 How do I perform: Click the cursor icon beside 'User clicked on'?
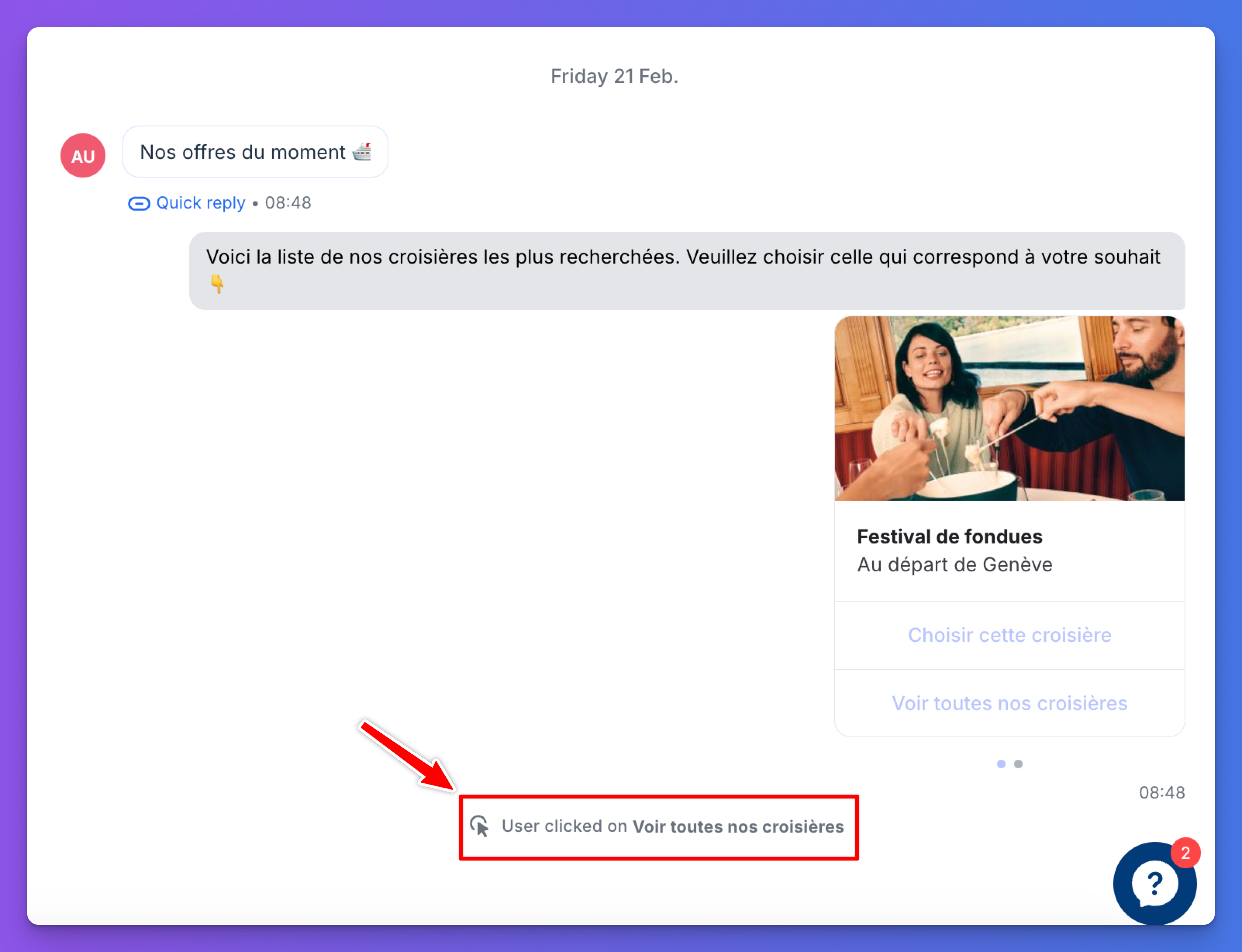[x=480, y=826]
